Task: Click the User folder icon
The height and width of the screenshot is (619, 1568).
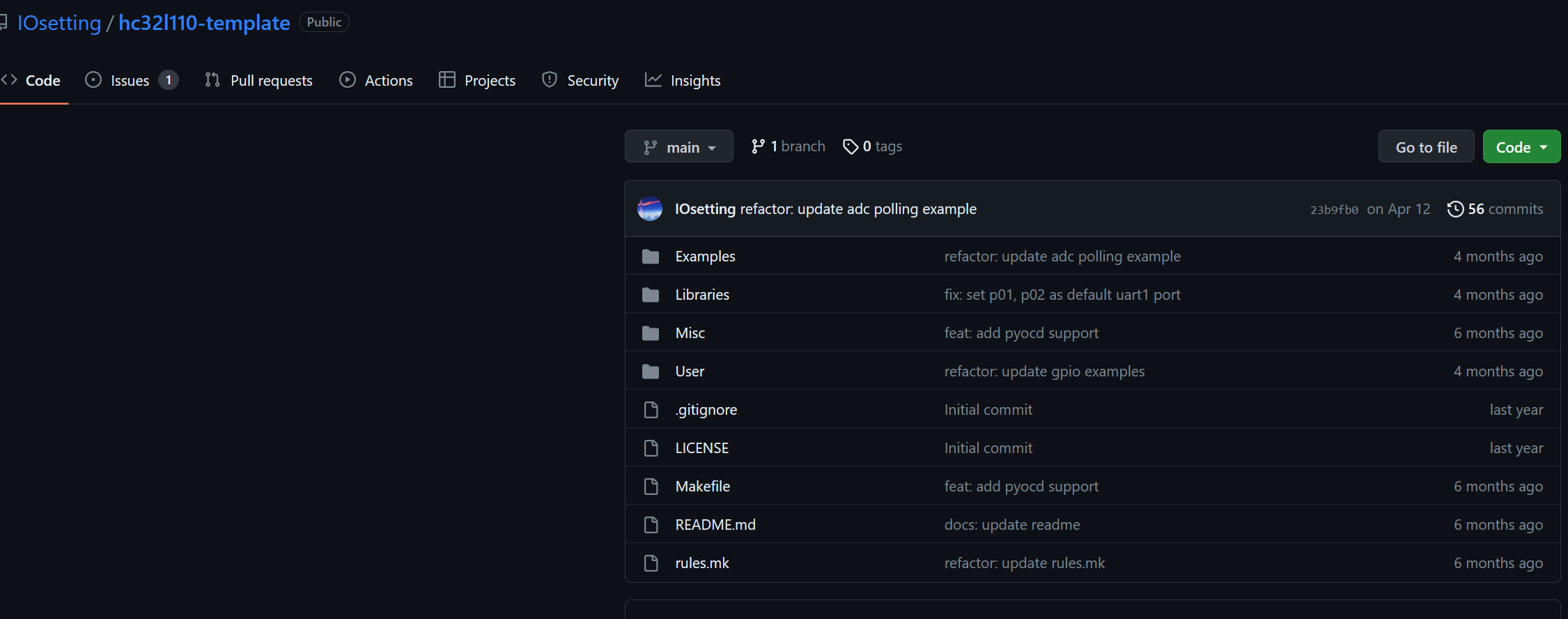Action: tap(651, 372)
